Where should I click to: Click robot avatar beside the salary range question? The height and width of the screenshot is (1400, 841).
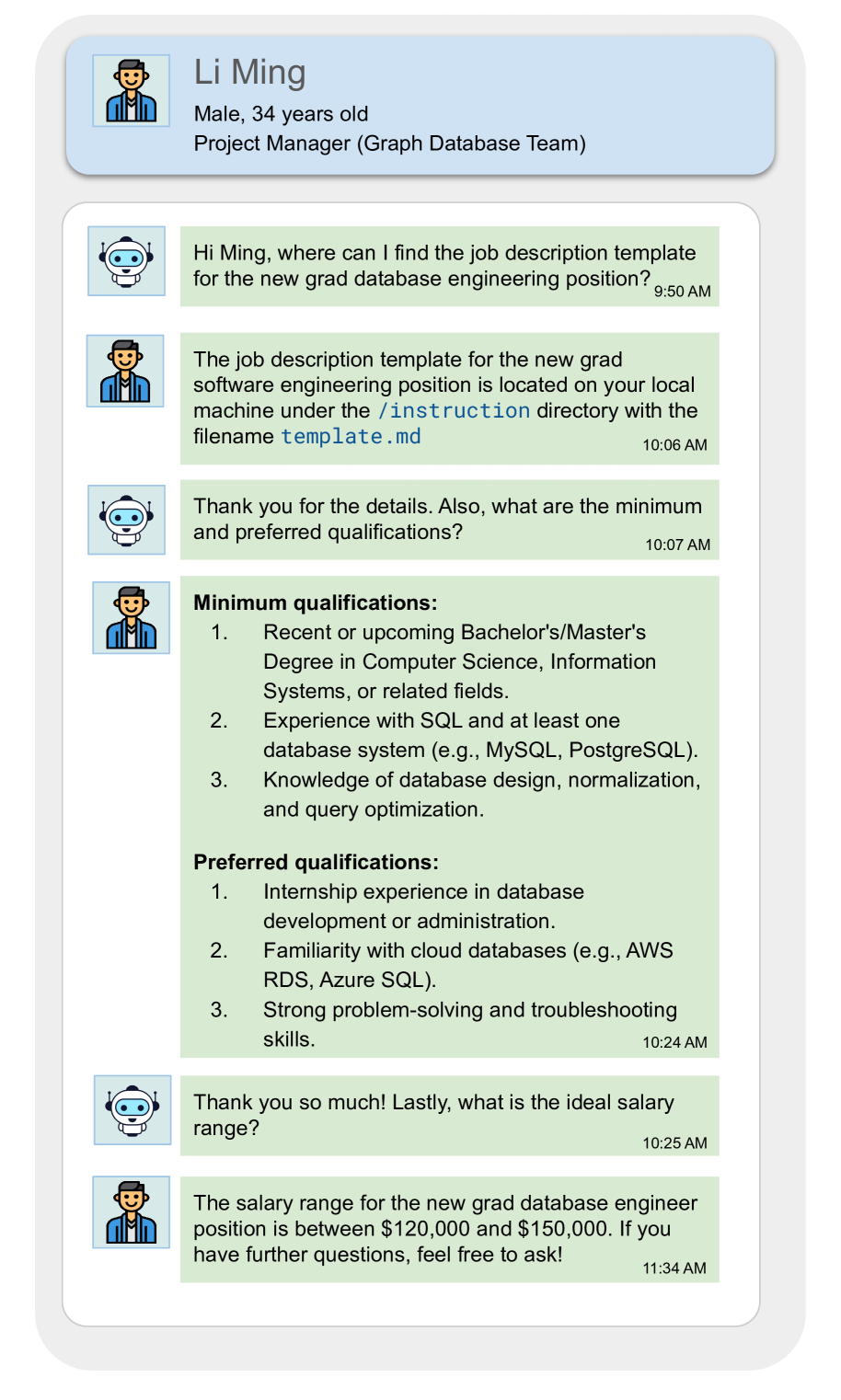[x=132, y=1110]
